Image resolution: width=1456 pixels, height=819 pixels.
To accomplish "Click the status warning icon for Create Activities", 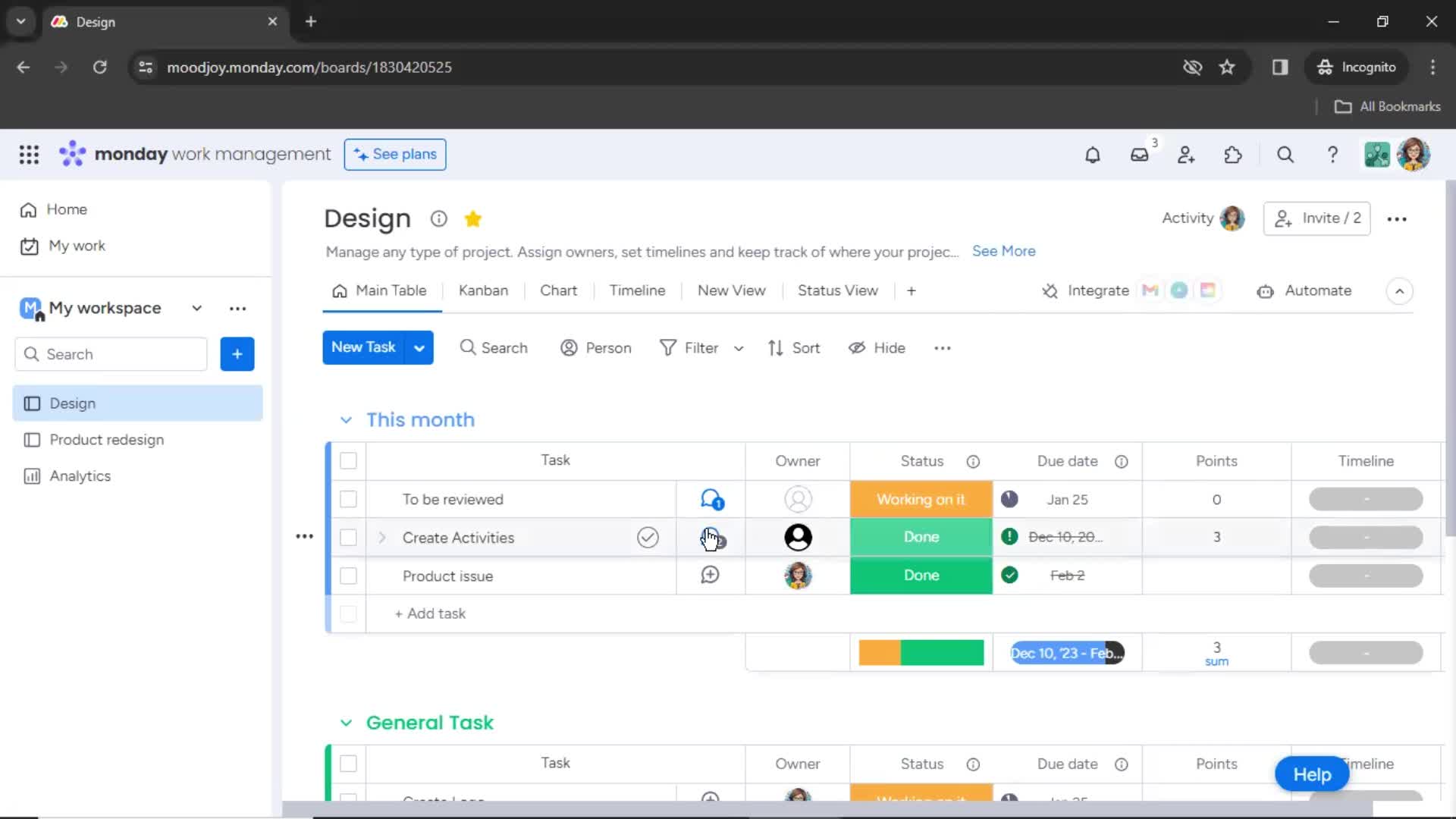I will pyautogui.click(x=1009, y=537).
